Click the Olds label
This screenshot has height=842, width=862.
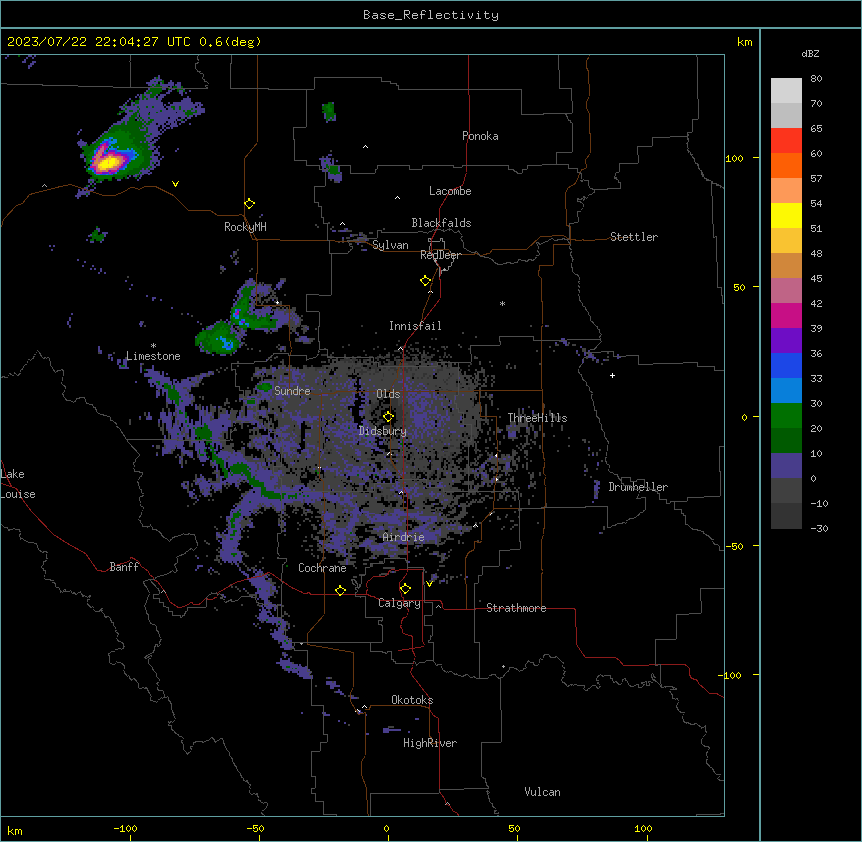(388, 394)
